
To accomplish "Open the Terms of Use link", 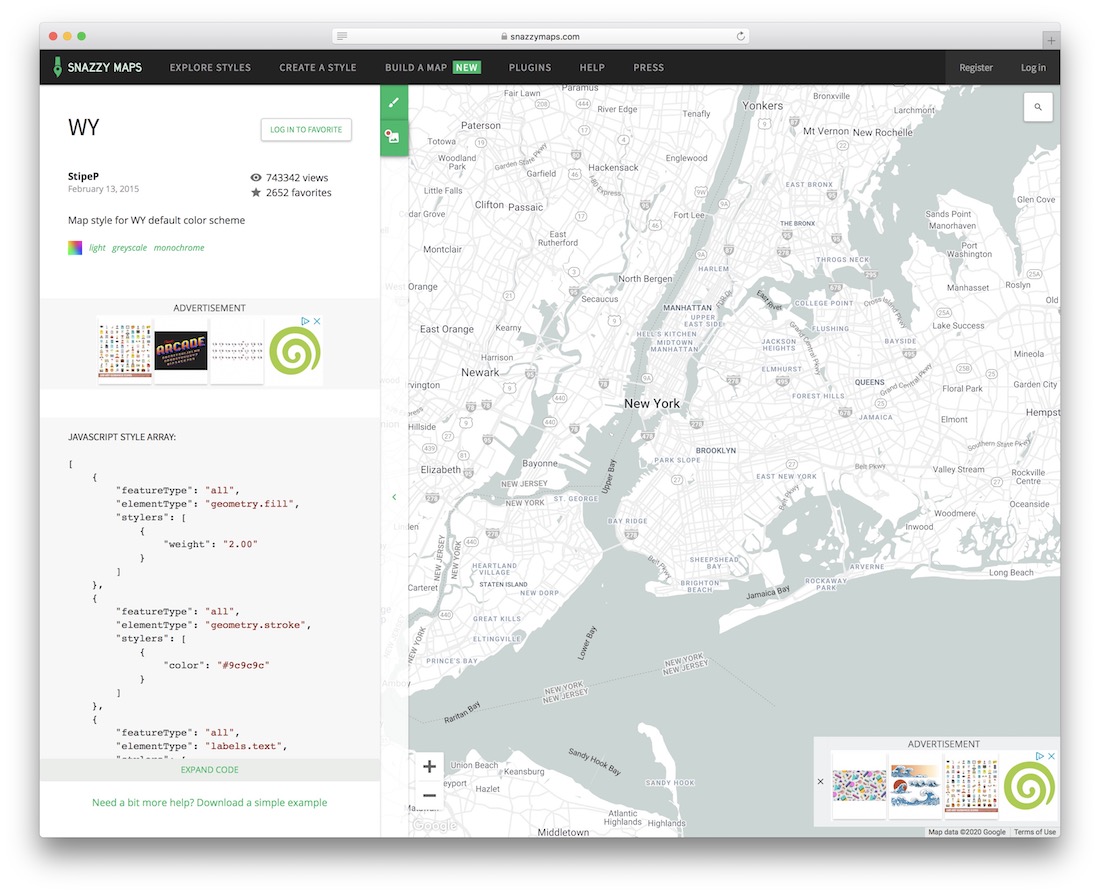I will 1035,832.
